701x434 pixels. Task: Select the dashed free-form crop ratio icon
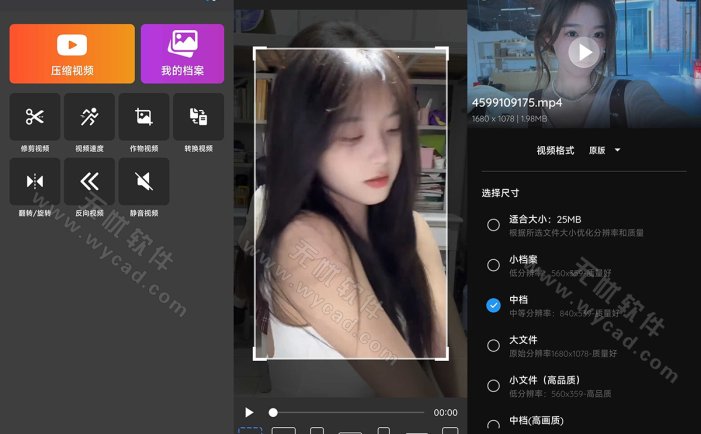(250, 430)
